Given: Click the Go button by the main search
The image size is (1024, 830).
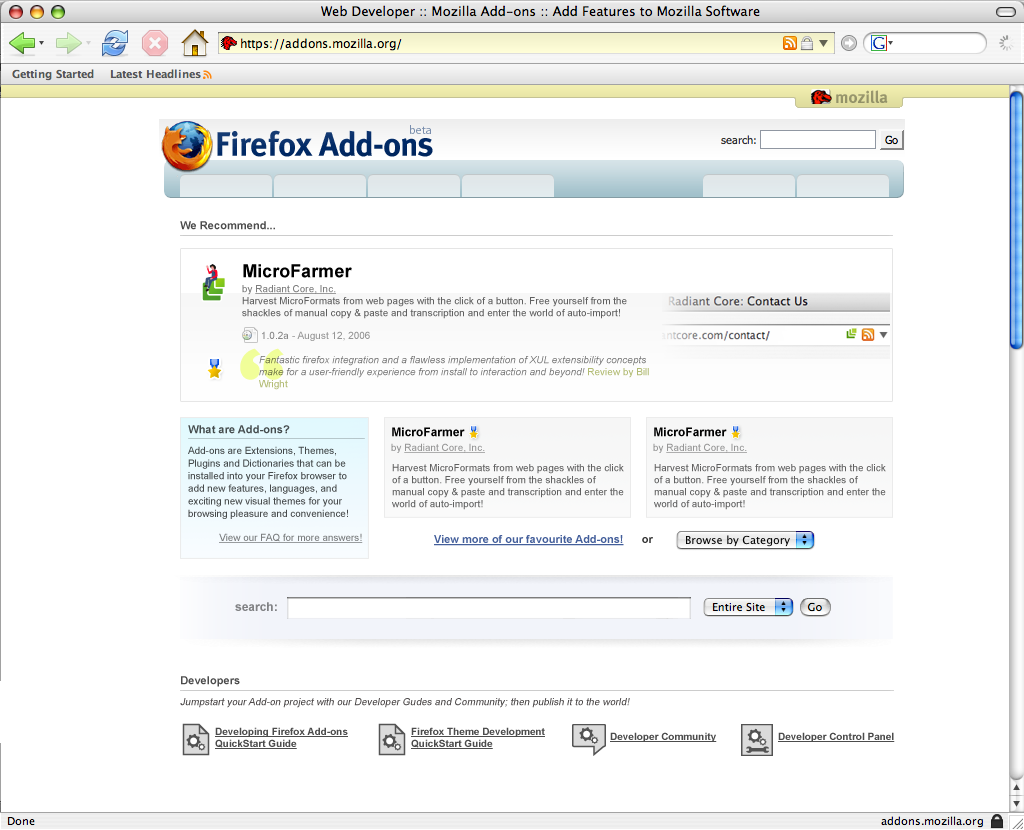Looking at the screenshot, I should pyautogui.click(x=815, y=607).
